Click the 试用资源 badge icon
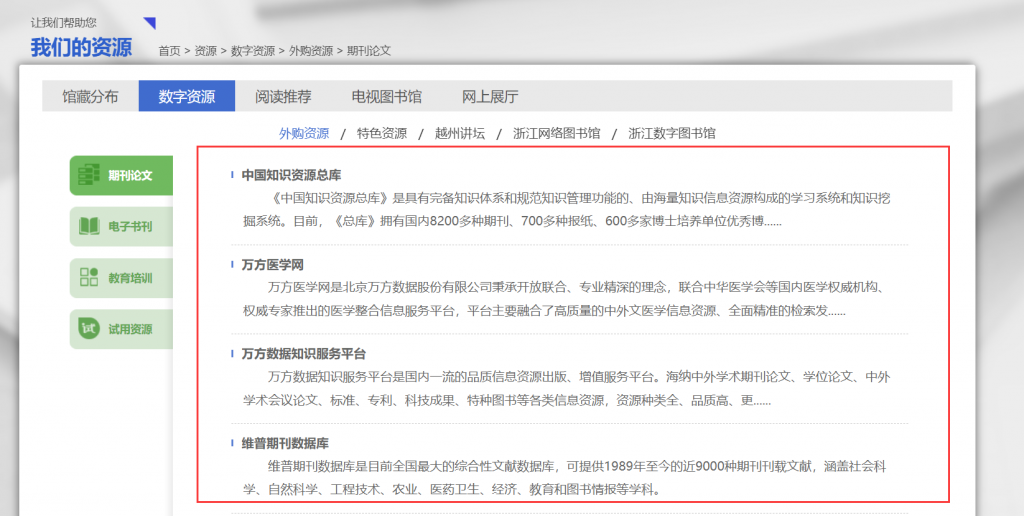Image resolution: width=1024 pixels, height=516 pixels. [x=89, y=329]
